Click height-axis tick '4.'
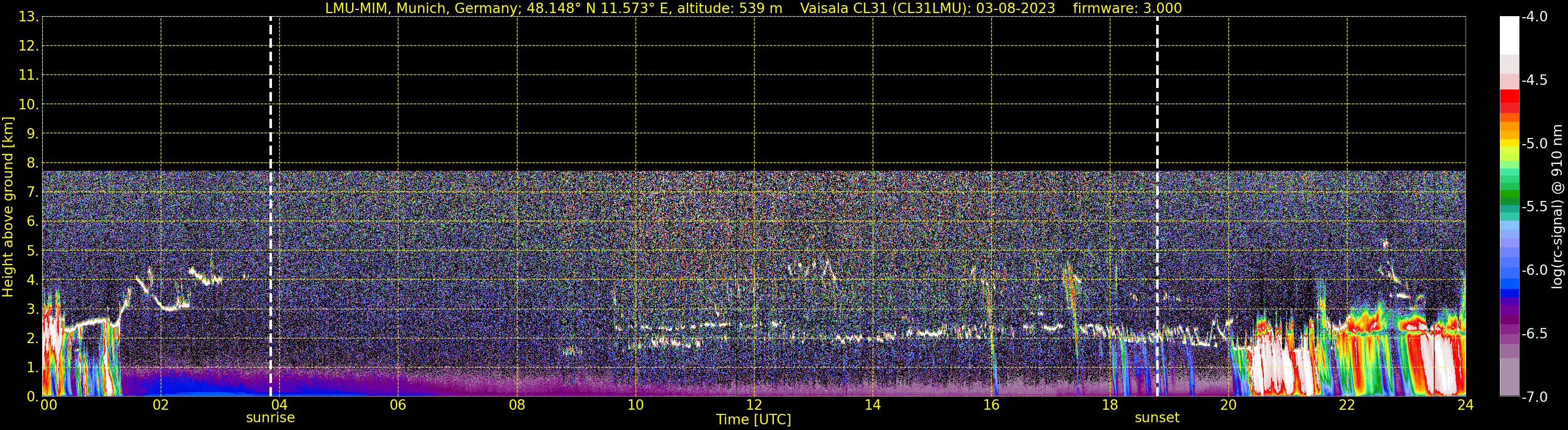This screenshot has height=430, width=1568. [33, 280]
